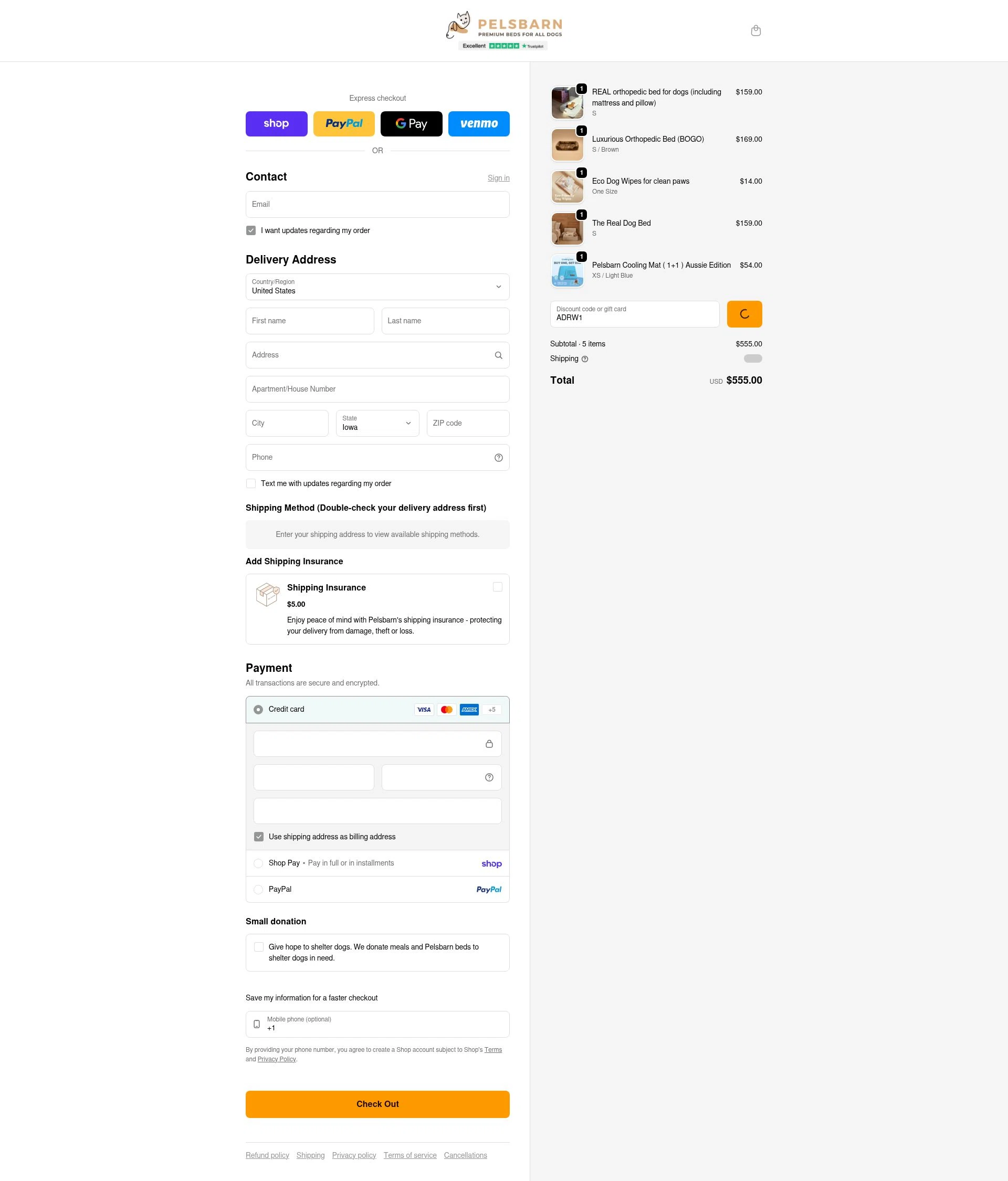The width and height of the screenshot is (1008, 1181).
Task: Click the card number lock icon
Action: point(489,744)
